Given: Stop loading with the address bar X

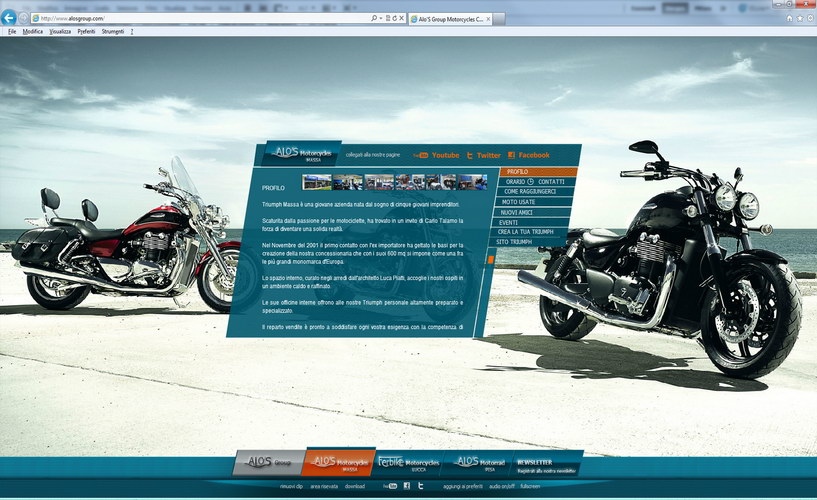Looking at the screenshot, I should click(x=401, y=18).
